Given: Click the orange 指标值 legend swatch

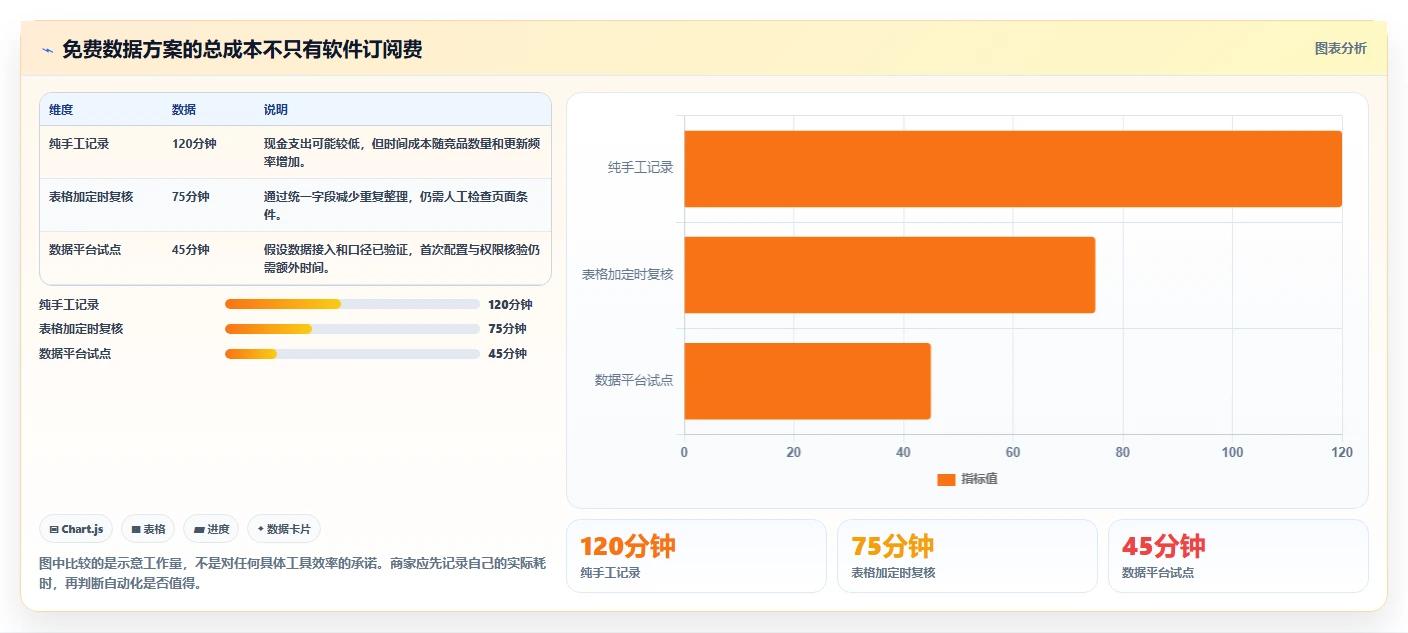Looking at the screenshot, I should pyautogui.click(x=946, y=479).
